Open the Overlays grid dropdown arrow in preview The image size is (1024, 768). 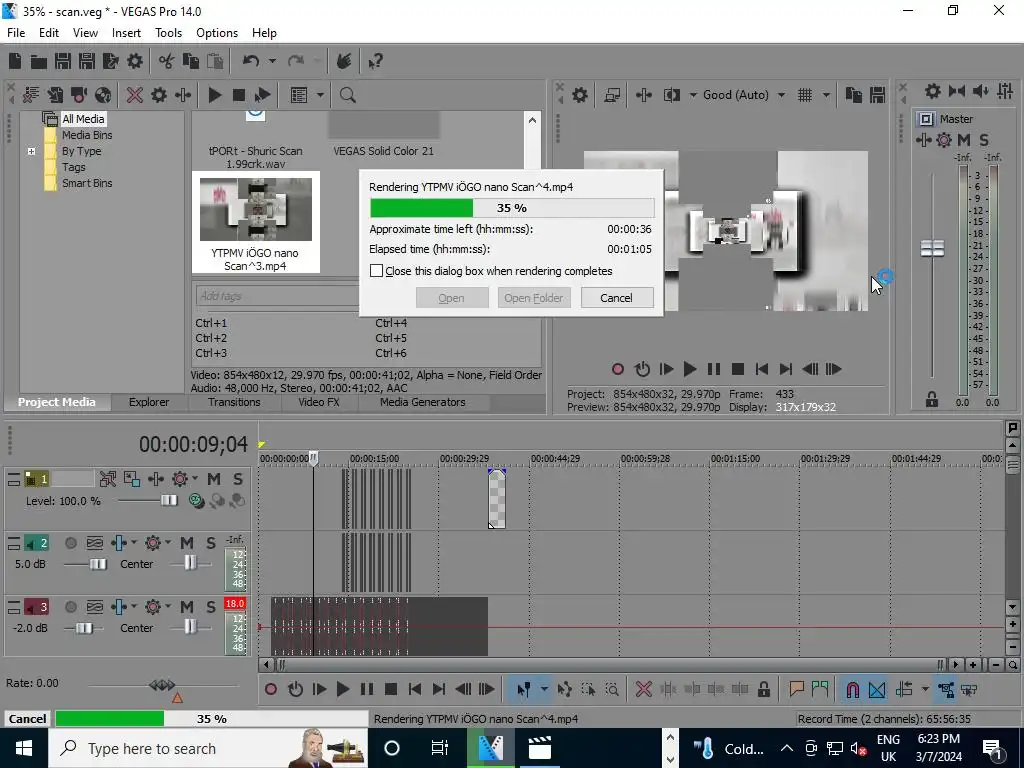click(826, 95)
